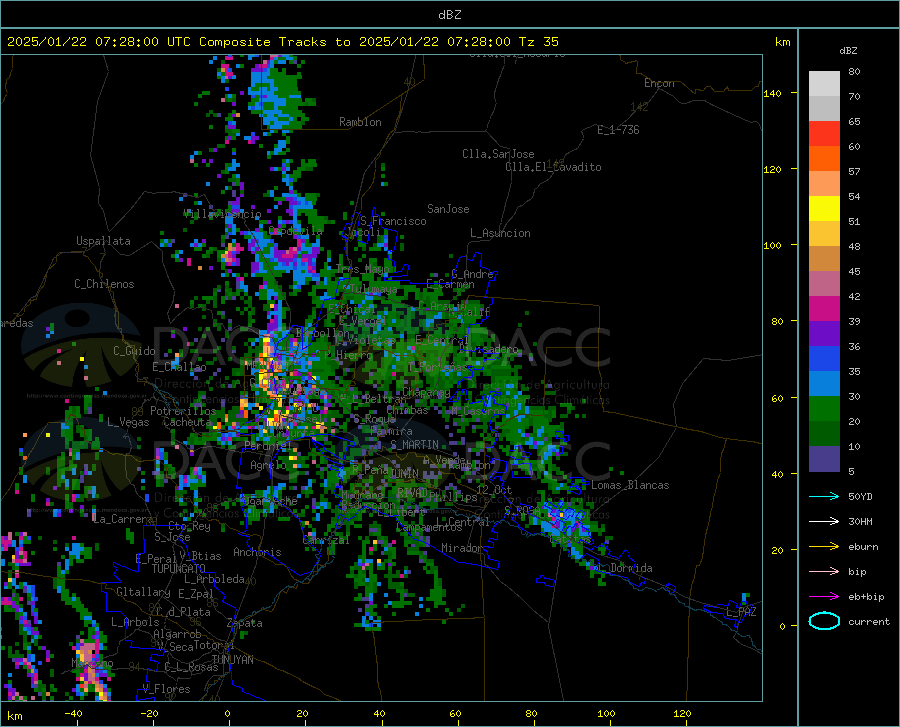The height and width of the screenshot is (727, 900).
Task: Click the pink bip arrow icon
Action: click(x=824, y=572)
